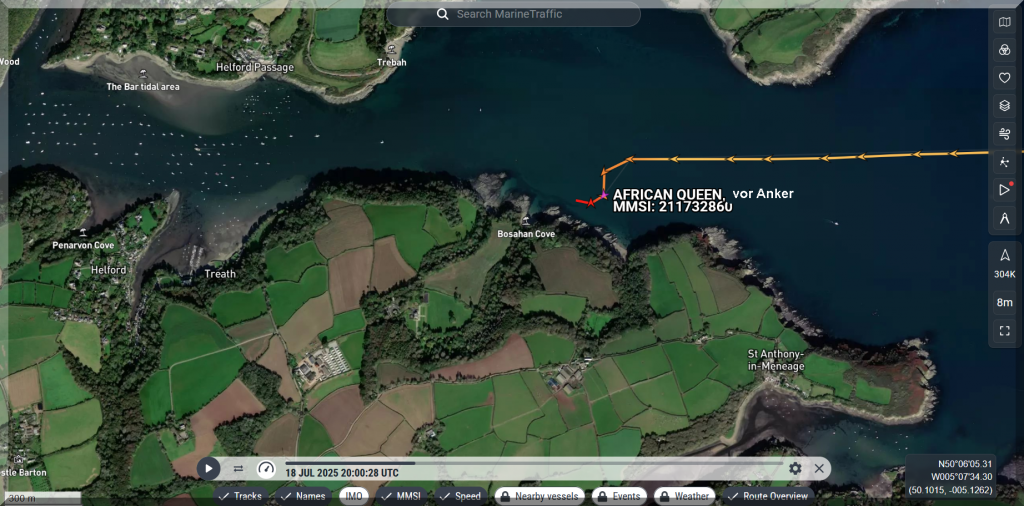Open playback settings gear
The height and width of the screenshot is (506, 1024).
(x=795, y=468)
